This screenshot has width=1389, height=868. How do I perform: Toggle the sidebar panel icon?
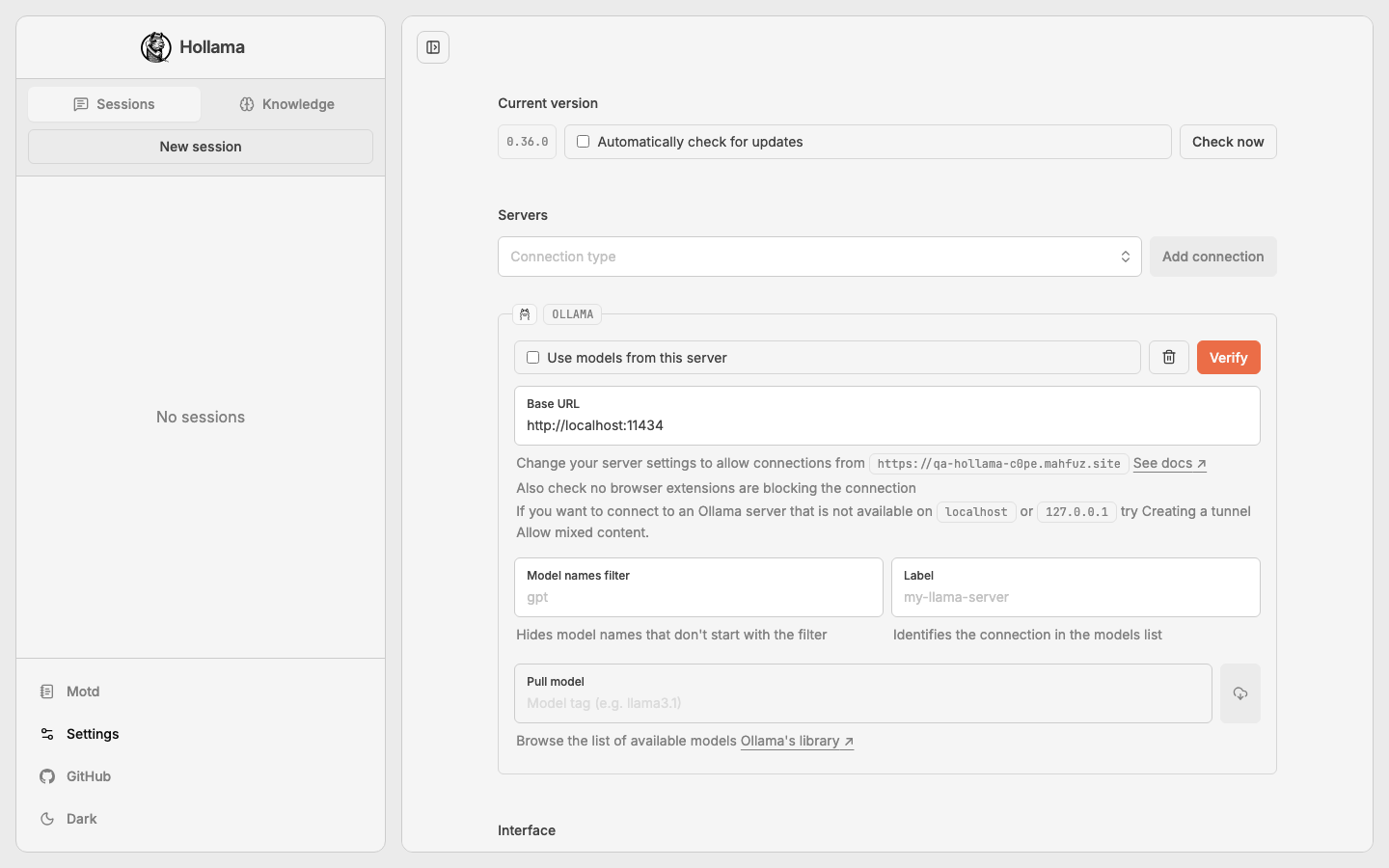tap(433, 47)
